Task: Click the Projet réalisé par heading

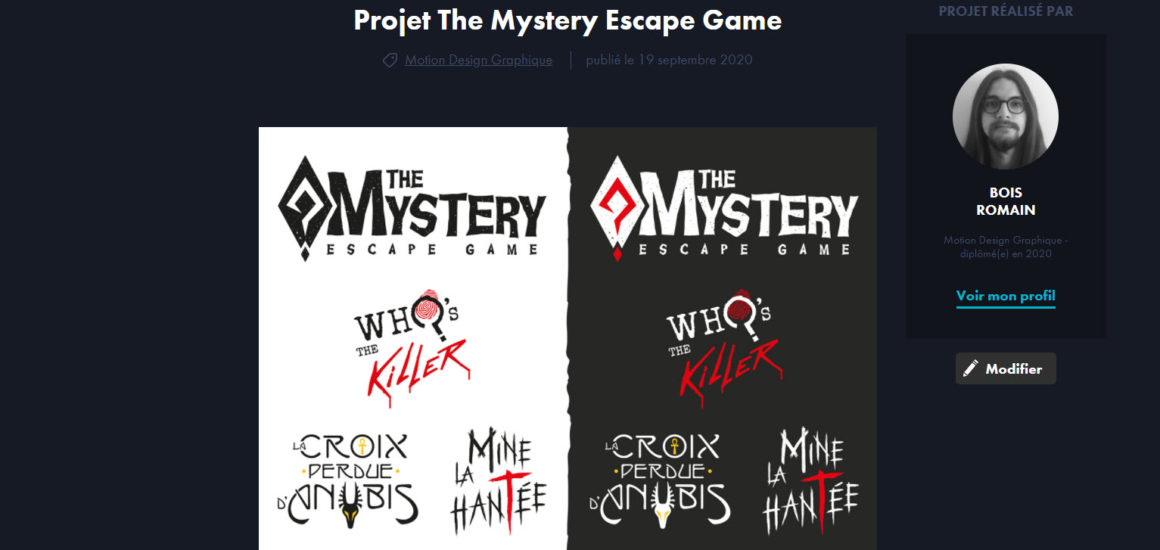Action: (1005, 11)
